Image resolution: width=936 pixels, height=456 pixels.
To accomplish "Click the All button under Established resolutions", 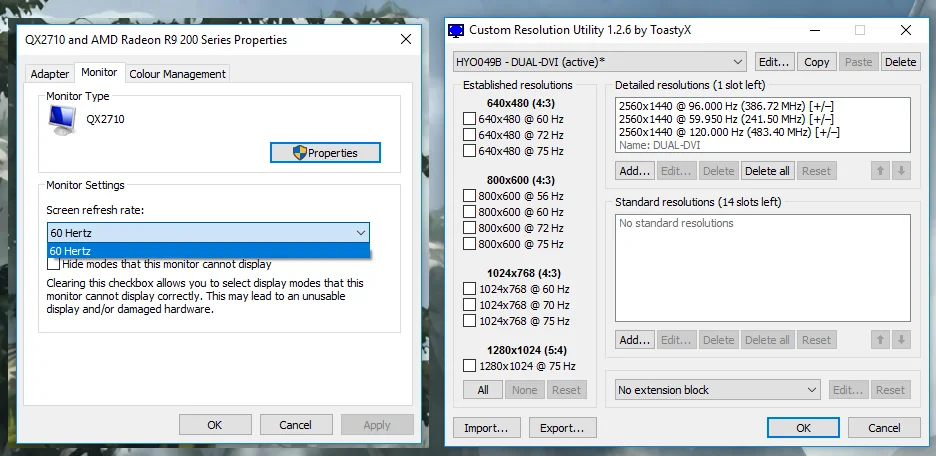I will [x=483, y=390].
